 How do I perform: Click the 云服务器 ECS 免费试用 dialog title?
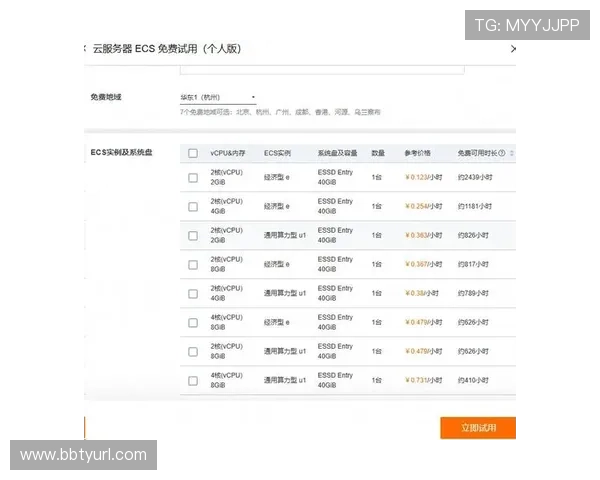click(167, 49)
